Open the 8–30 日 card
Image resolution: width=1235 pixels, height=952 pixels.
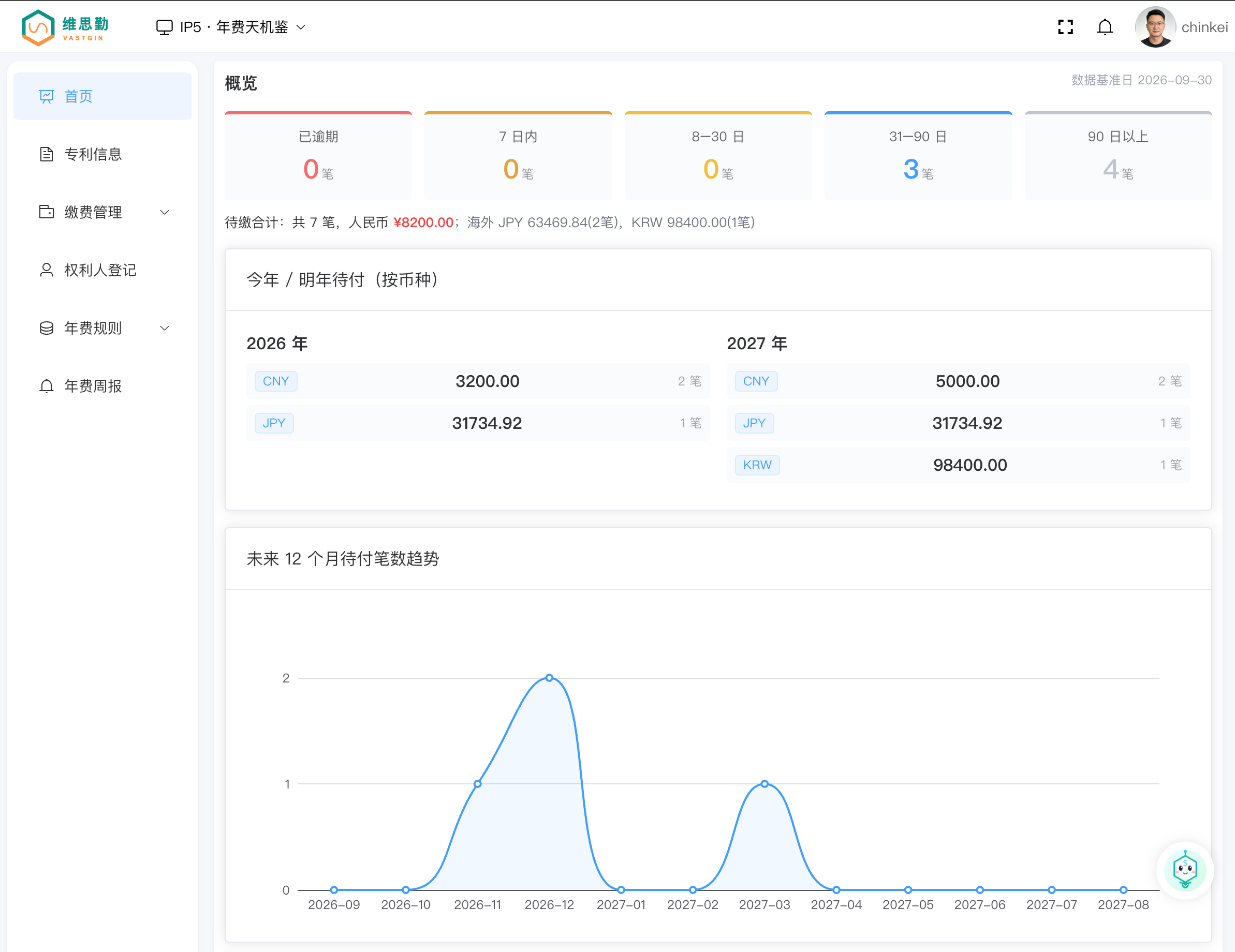coord(718,155)
